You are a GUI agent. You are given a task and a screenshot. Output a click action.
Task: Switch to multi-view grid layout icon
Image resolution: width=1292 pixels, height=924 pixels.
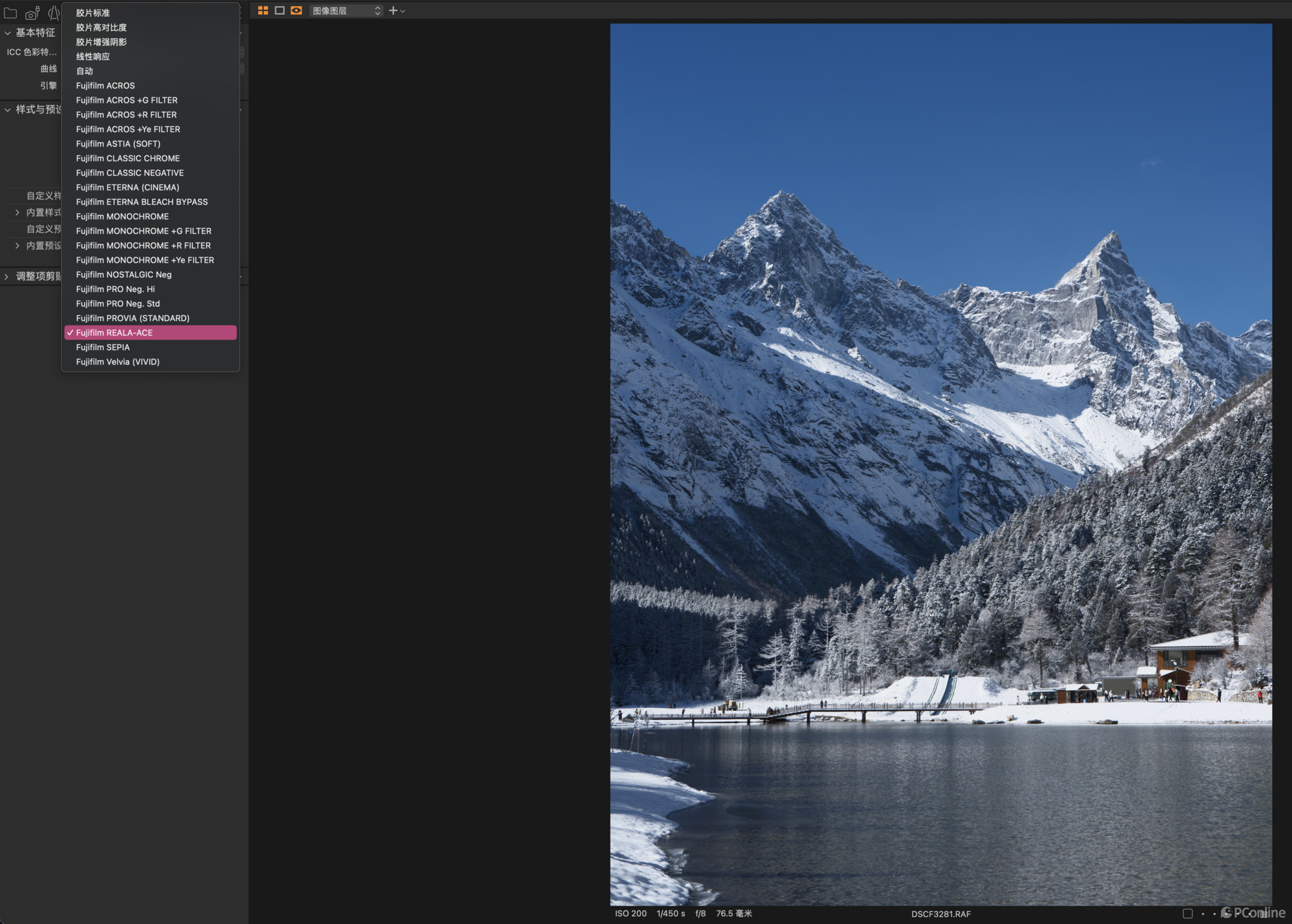coord(263,10)
